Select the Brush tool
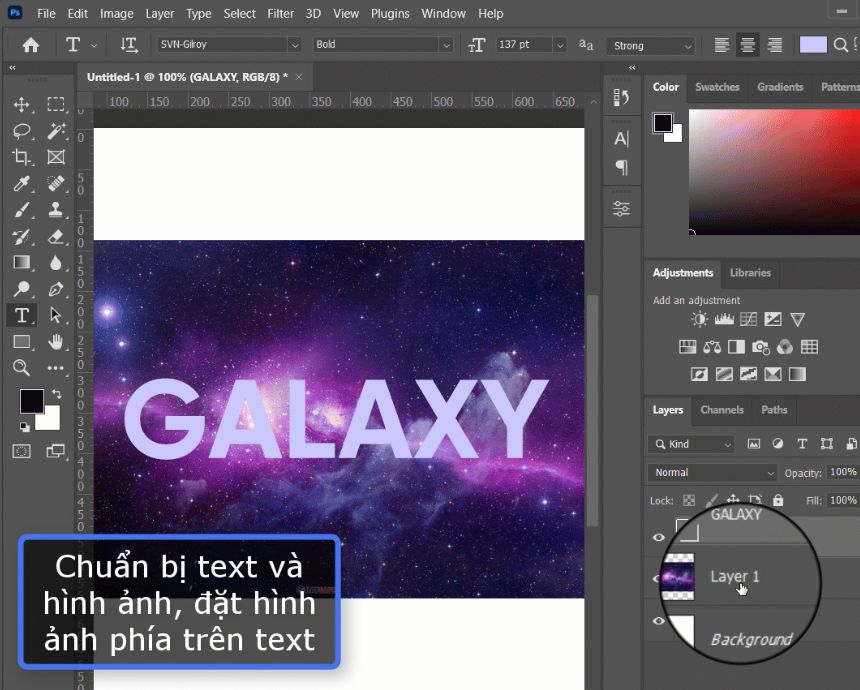 pos(21,210)
